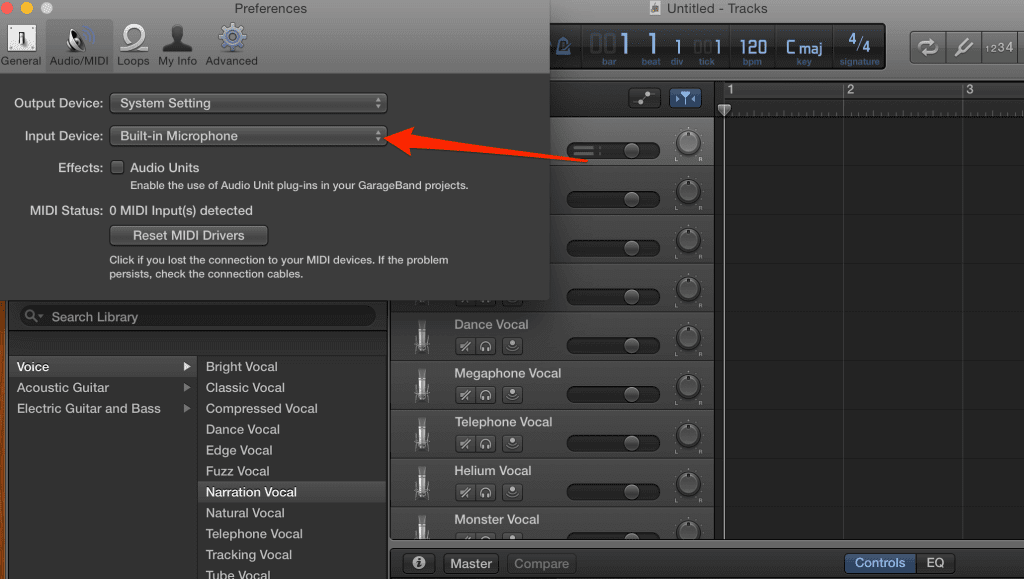Click the info button beside Master

point(419,563)
